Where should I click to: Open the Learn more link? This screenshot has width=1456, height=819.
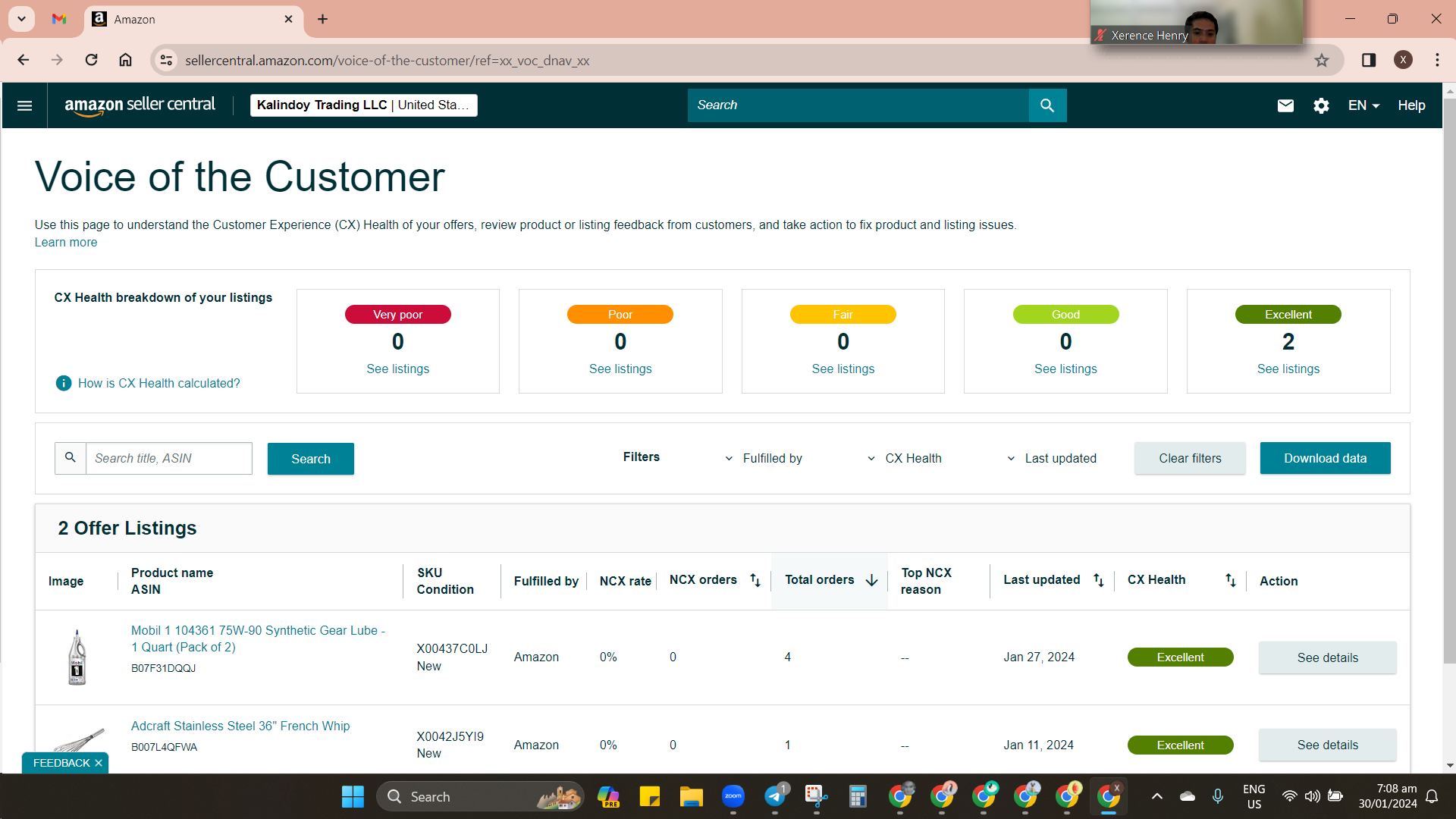pyautogui.click(x=66, y=243)
